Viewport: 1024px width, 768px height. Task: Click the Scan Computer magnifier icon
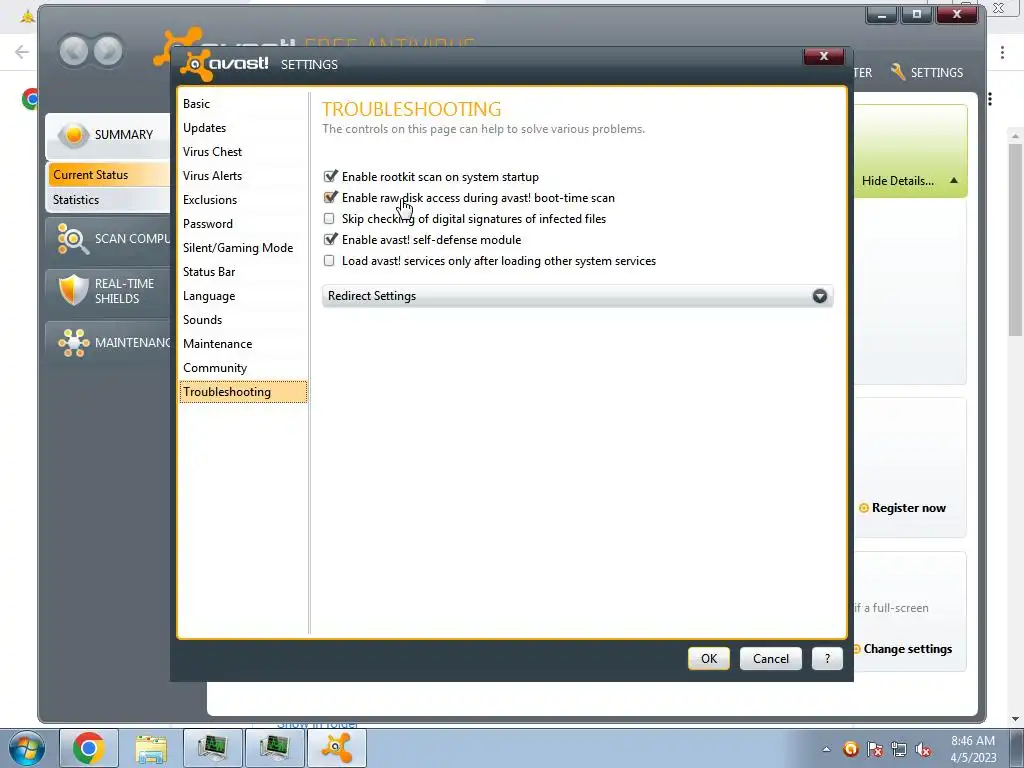(x=72, y=239)
